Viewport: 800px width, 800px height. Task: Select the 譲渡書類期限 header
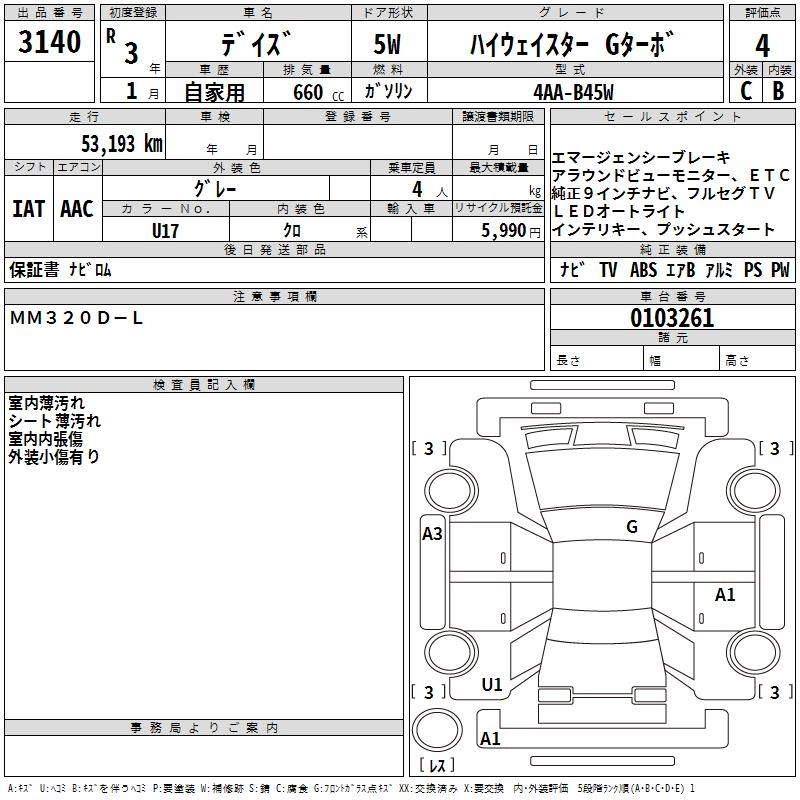point(498,116)
